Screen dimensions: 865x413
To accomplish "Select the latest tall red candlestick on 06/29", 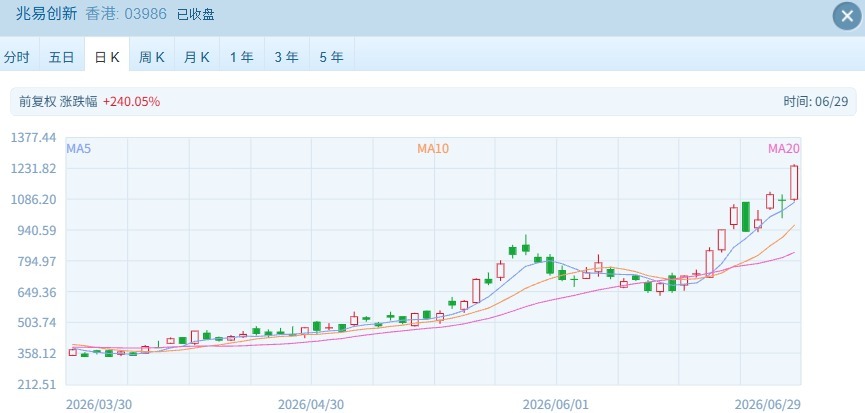I will (794, 182).
